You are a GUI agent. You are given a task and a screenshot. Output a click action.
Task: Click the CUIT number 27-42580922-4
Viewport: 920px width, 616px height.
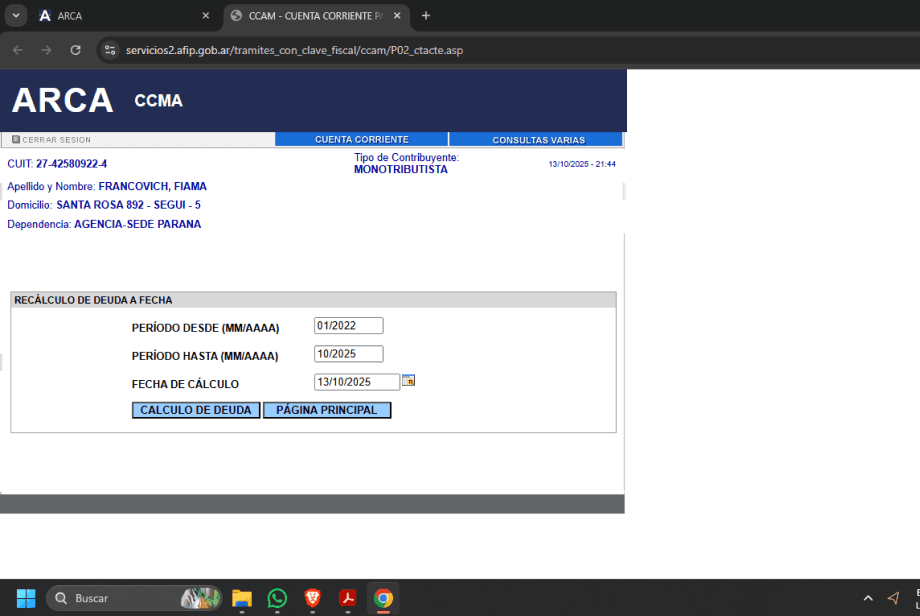[72, 164]
